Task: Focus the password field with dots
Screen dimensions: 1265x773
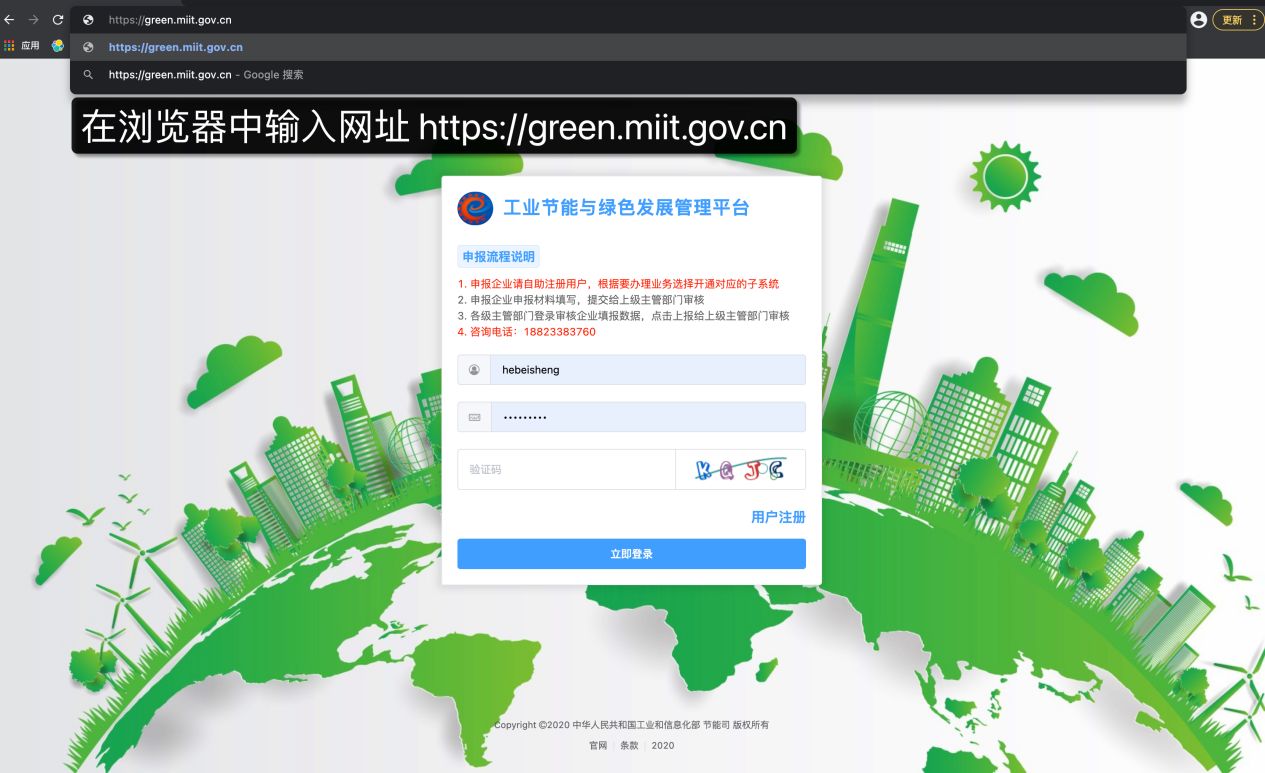Action: [647, 417]
